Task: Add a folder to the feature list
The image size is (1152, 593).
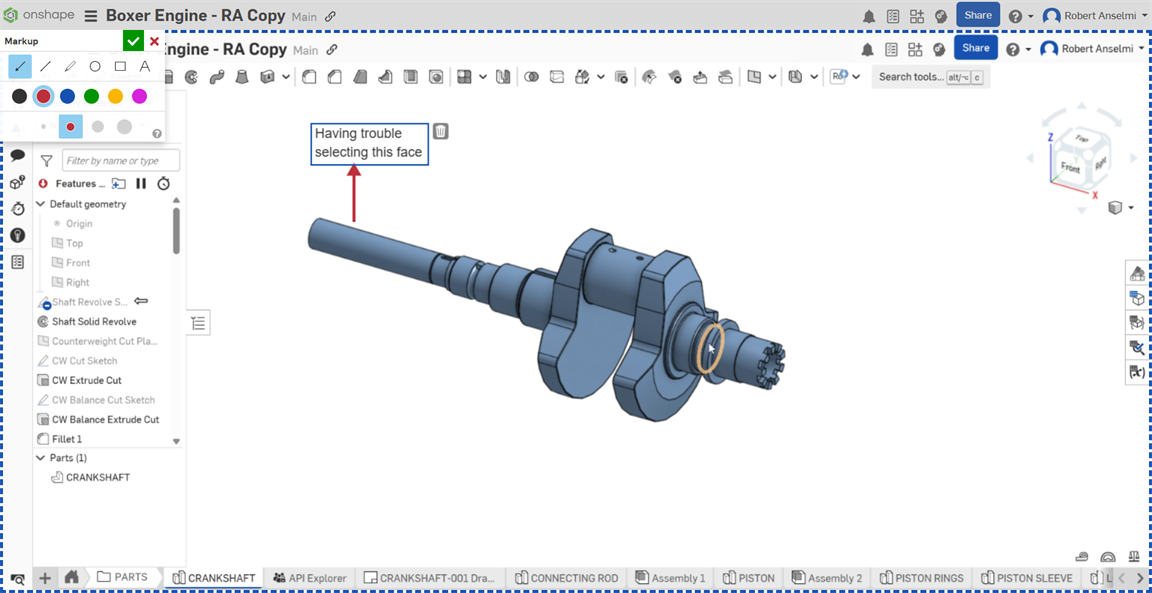Action: coord(118,184)
